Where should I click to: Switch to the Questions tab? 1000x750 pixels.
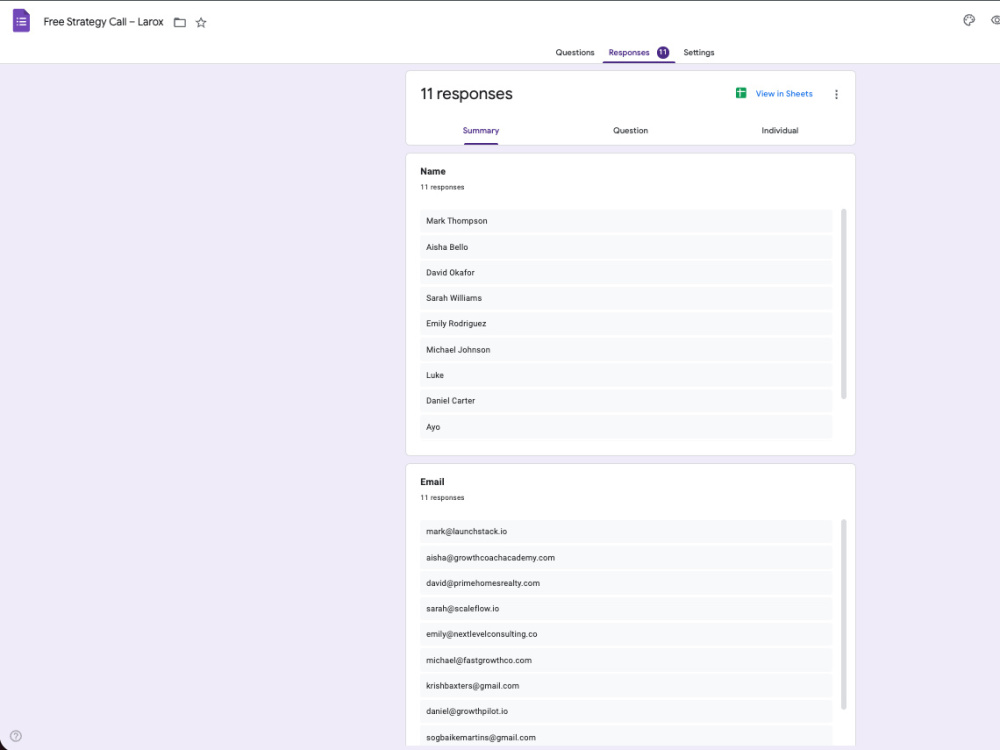click(575, 52)
